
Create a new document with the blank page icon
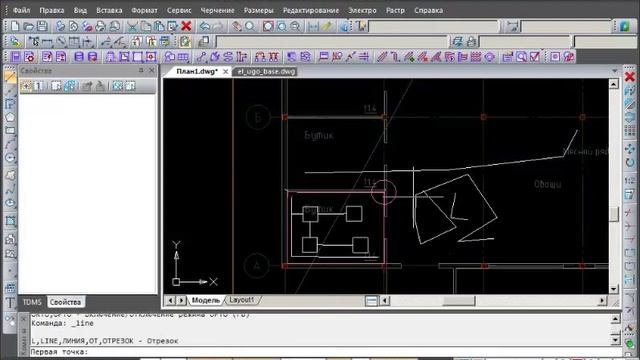coord(15,26)
